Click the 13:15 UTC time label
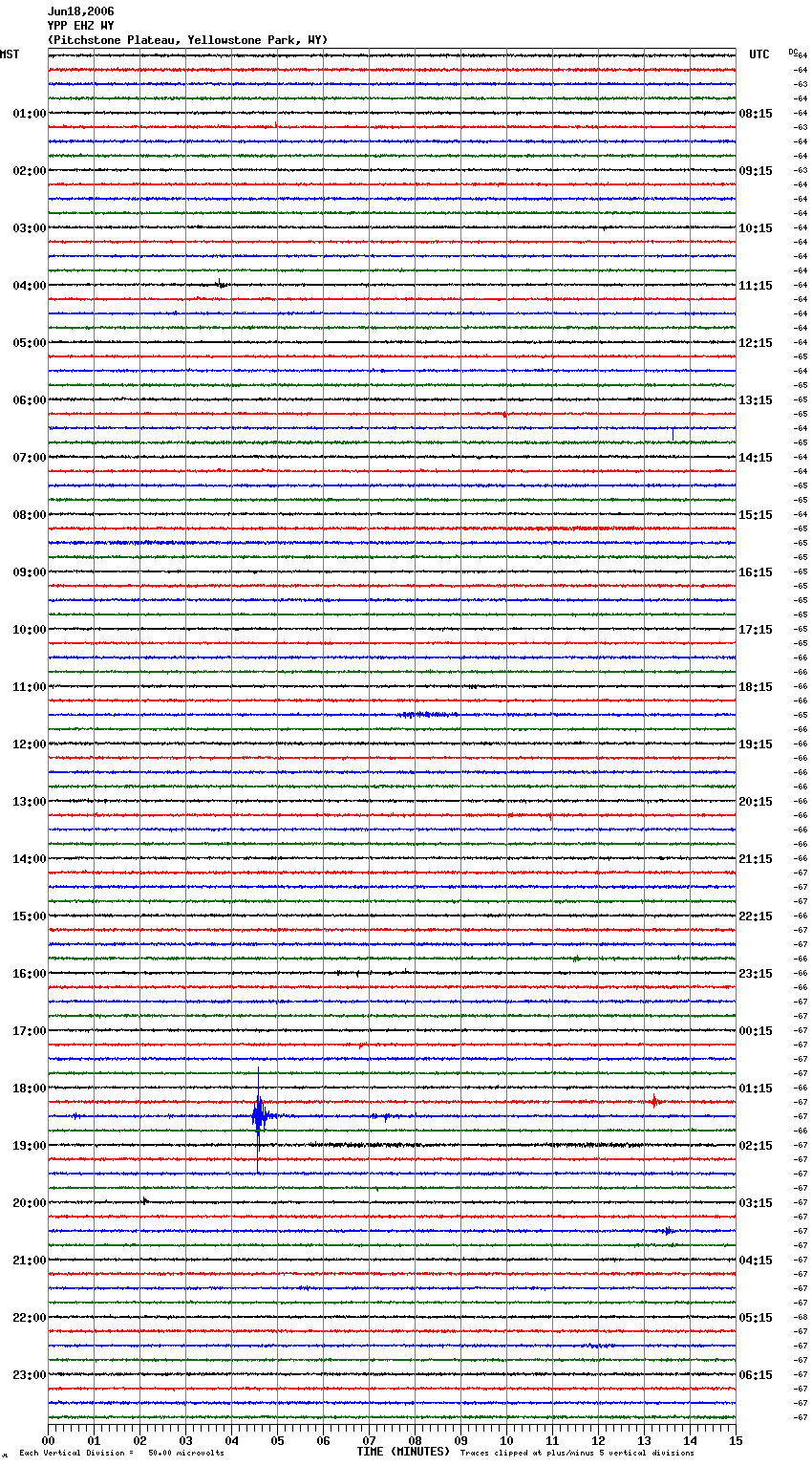812x1466 pixels. pyautogui.click(x=756, y=400)
